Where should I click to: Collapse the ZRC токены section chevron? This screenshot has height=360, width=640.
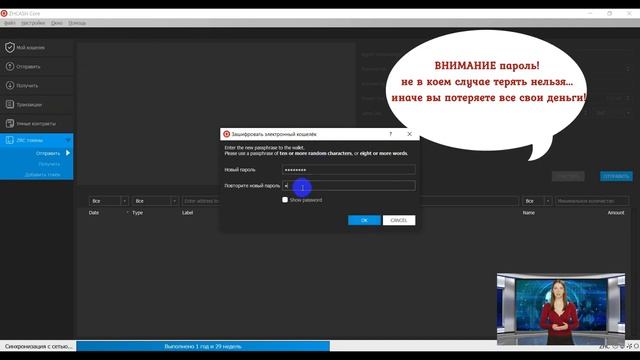[x=68, y=140]
